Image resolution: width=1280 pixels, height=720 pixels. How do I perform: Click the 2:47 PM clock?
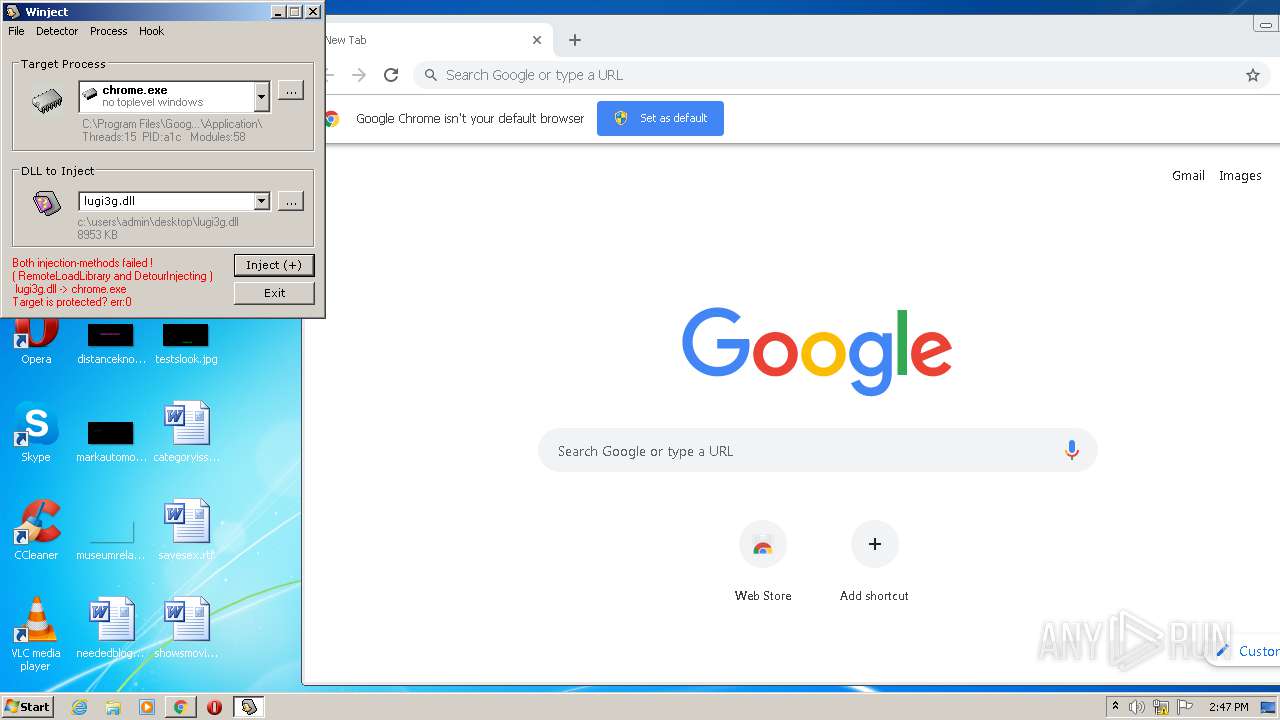click(x=1228, y=707)
